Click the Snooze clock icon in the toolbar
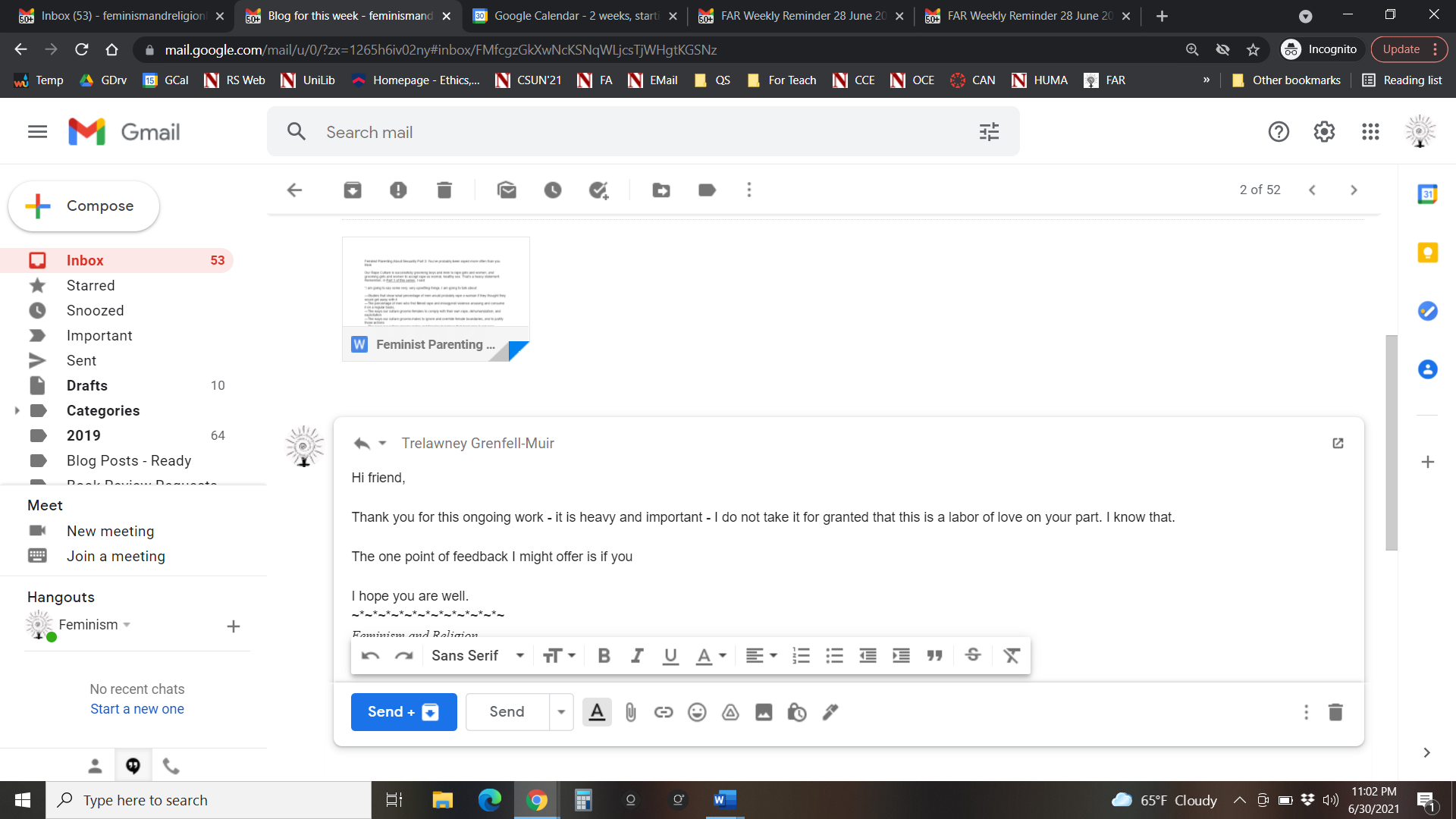Screen dimensions: 1456x819 (x=553, y=190)
